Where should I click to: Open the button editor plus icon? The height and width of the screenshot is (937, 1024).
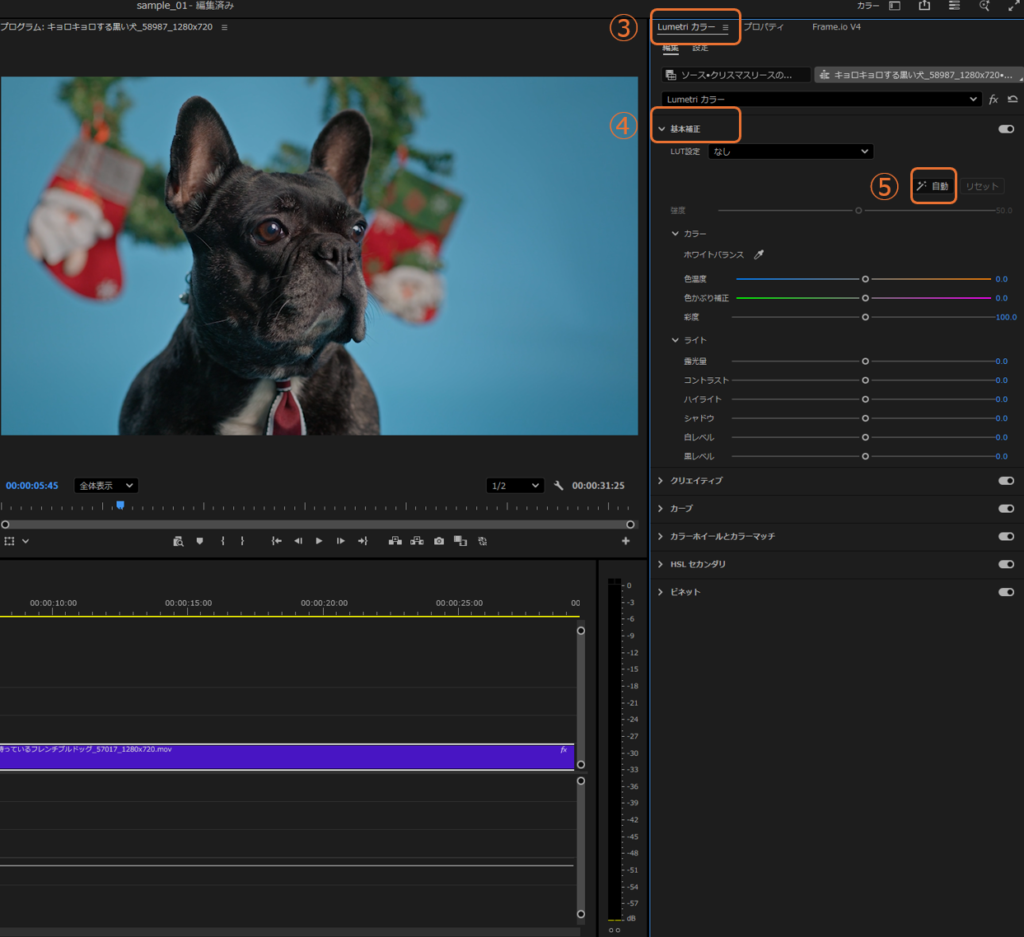[626, 541]
